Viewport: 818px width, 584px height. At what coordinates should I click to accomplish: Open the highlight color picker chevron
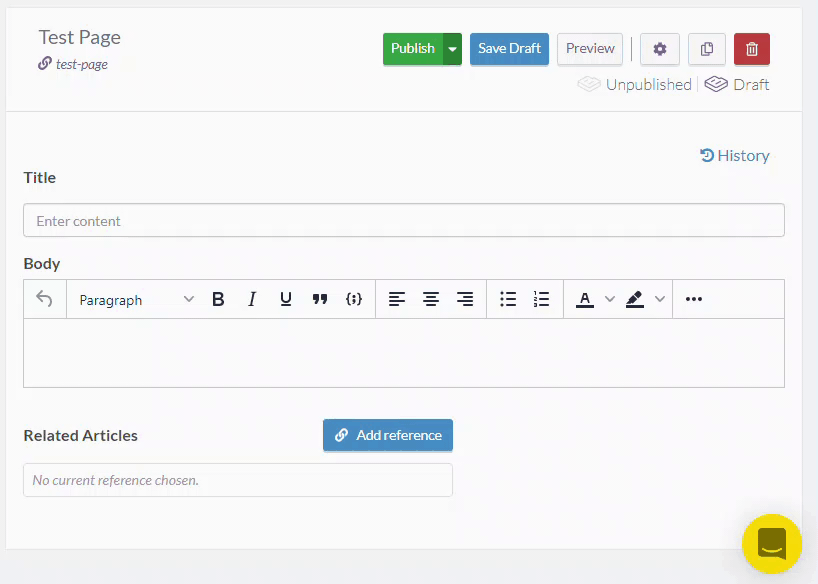pyautogui.click(x=660, y=299)
